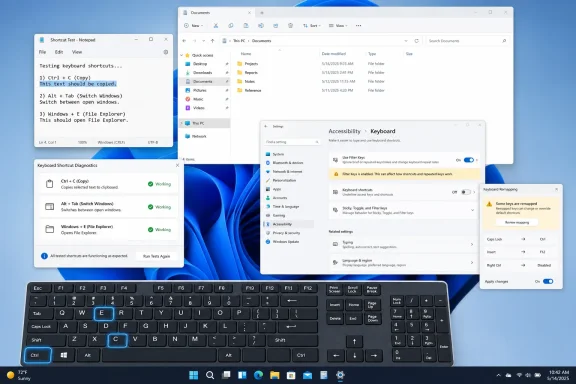Close the Keyboard Remapping panel
Screen dimensions: 576x384
click(556, 189)
